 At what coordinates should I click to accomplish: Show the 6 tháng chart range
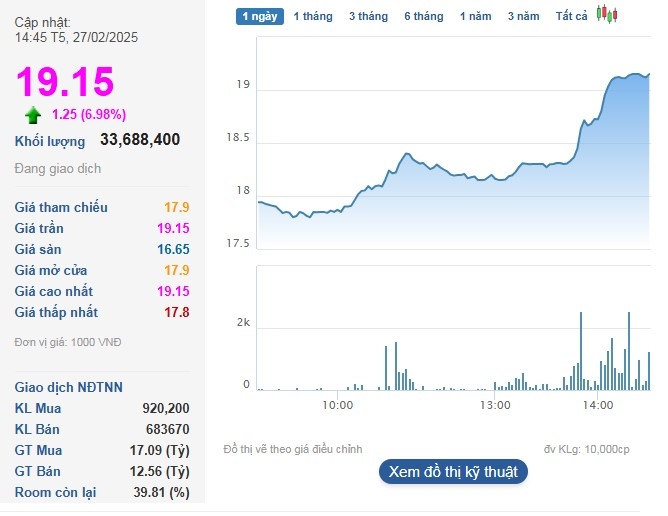point(423,16)
